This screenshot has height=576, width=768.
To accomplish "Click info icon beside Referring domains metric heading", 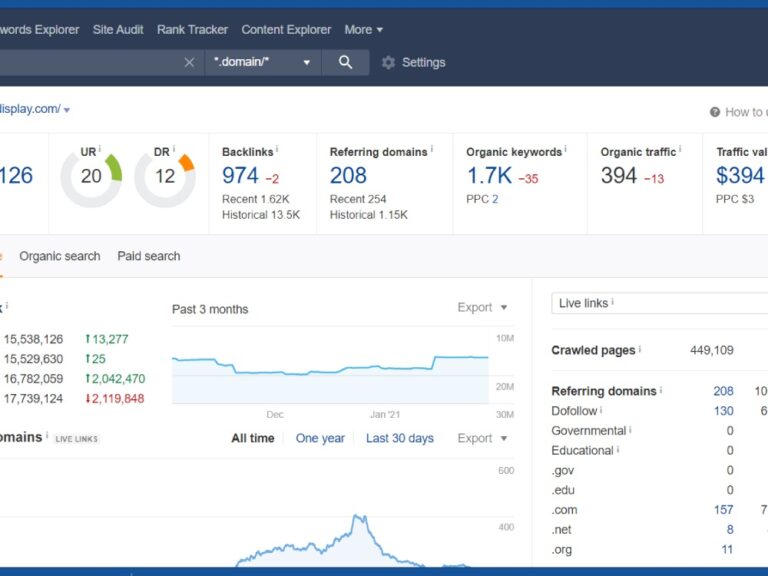I will tap(432, 148).
